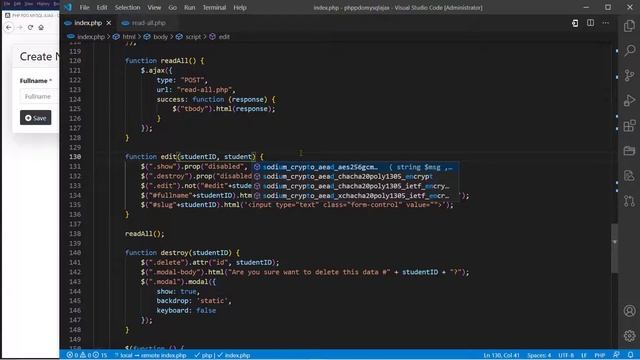Click the feedback icon in status bar
The width and height of the screenshot is (640, 360).
pos(616,355)
